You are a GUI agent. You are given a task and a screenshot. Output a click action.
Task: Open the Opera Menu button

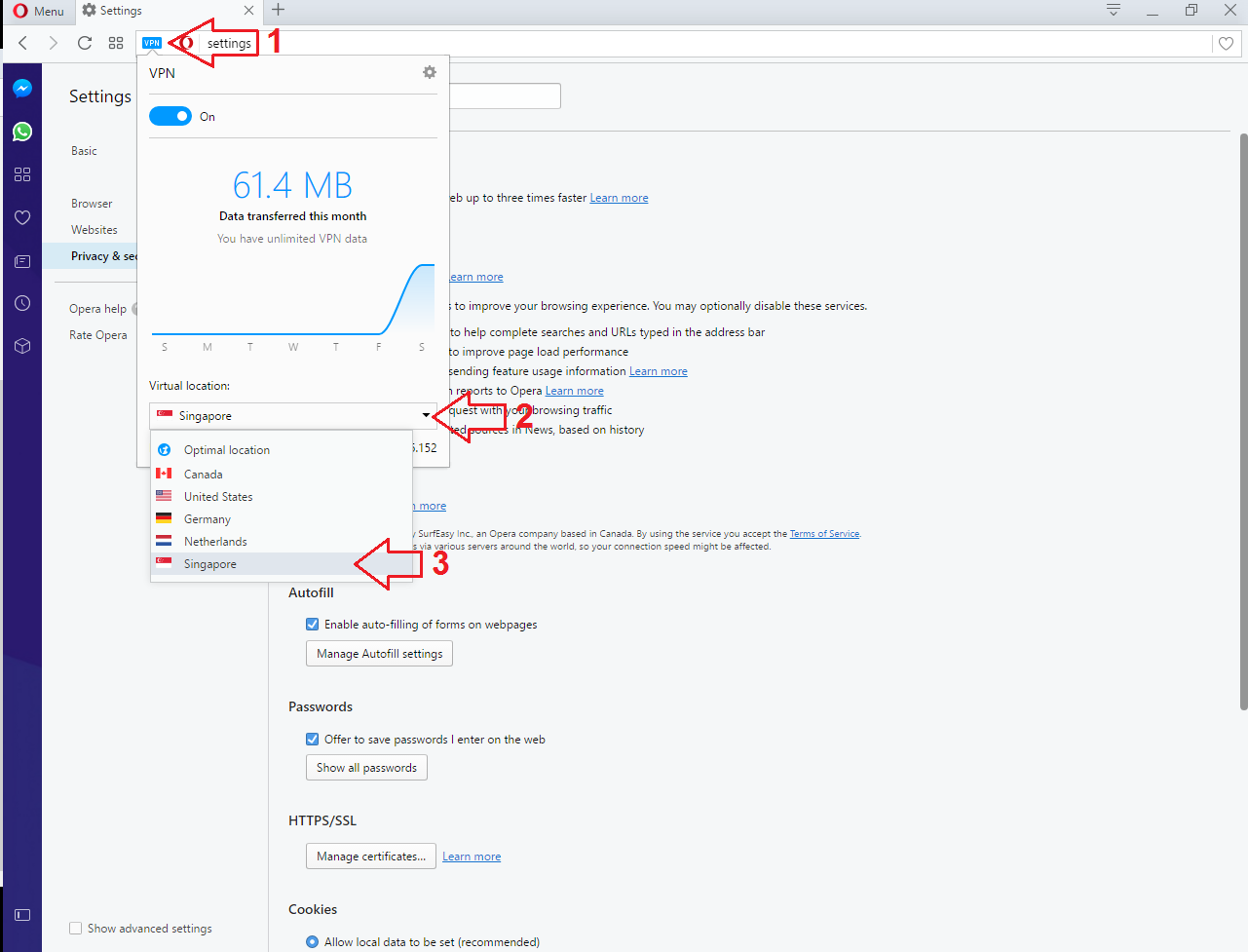pyautogui.click(x=39, y=11)
